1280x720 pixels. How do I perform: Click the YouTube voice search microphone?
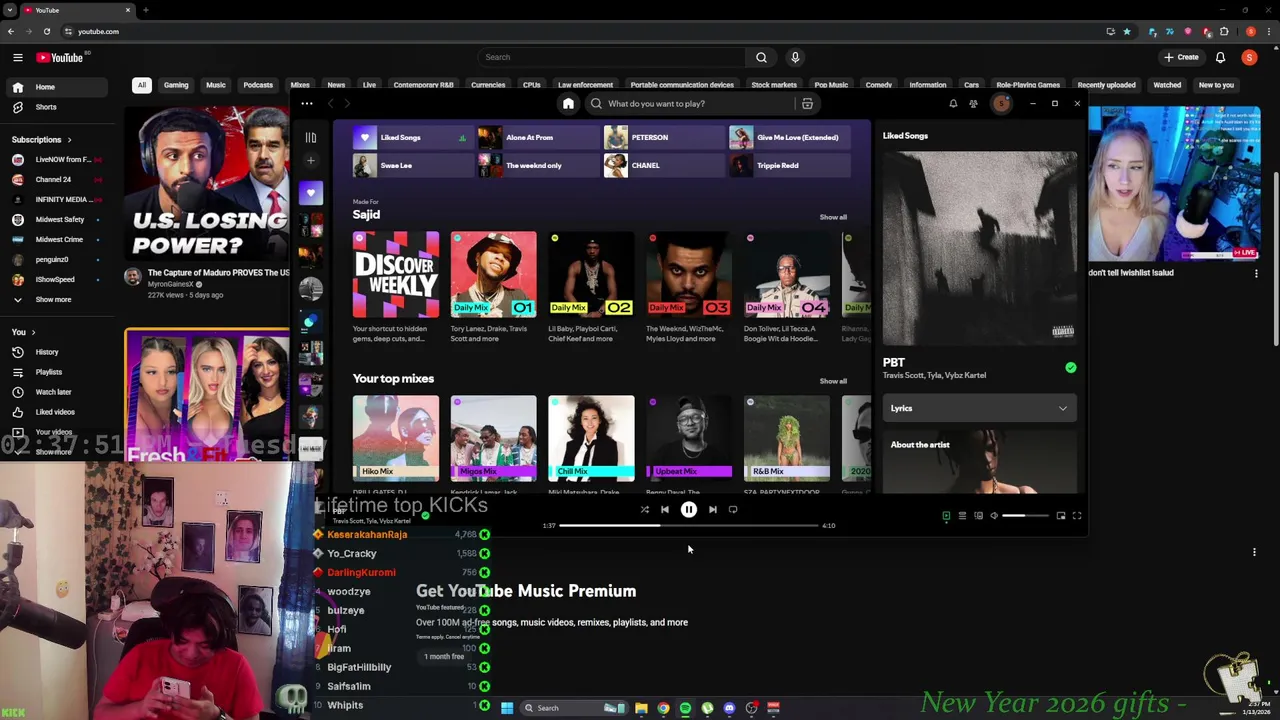795,57
